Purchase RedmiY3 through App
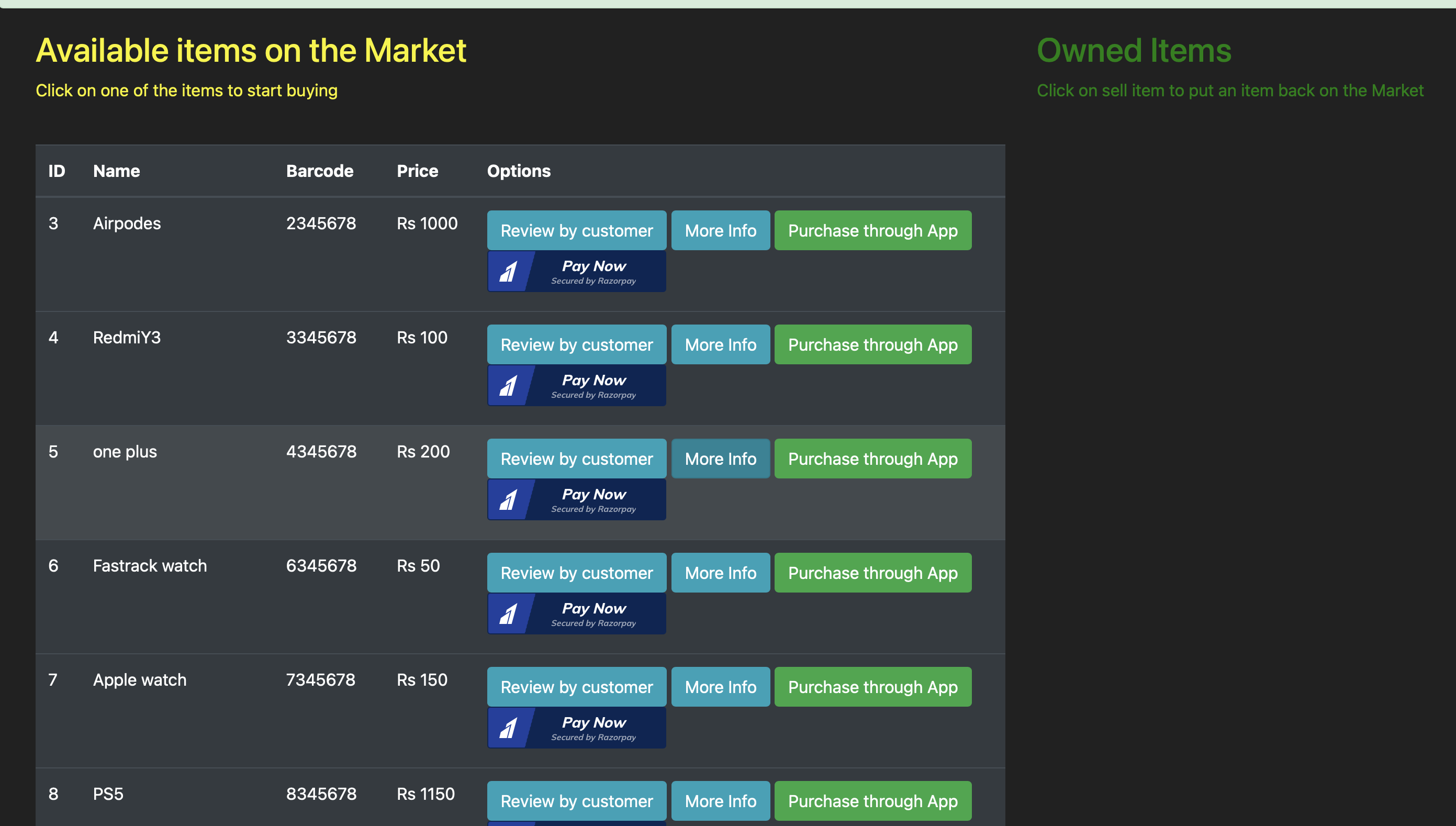The height and width of the screenshot is (826, 1456). [x=873, y=344]
